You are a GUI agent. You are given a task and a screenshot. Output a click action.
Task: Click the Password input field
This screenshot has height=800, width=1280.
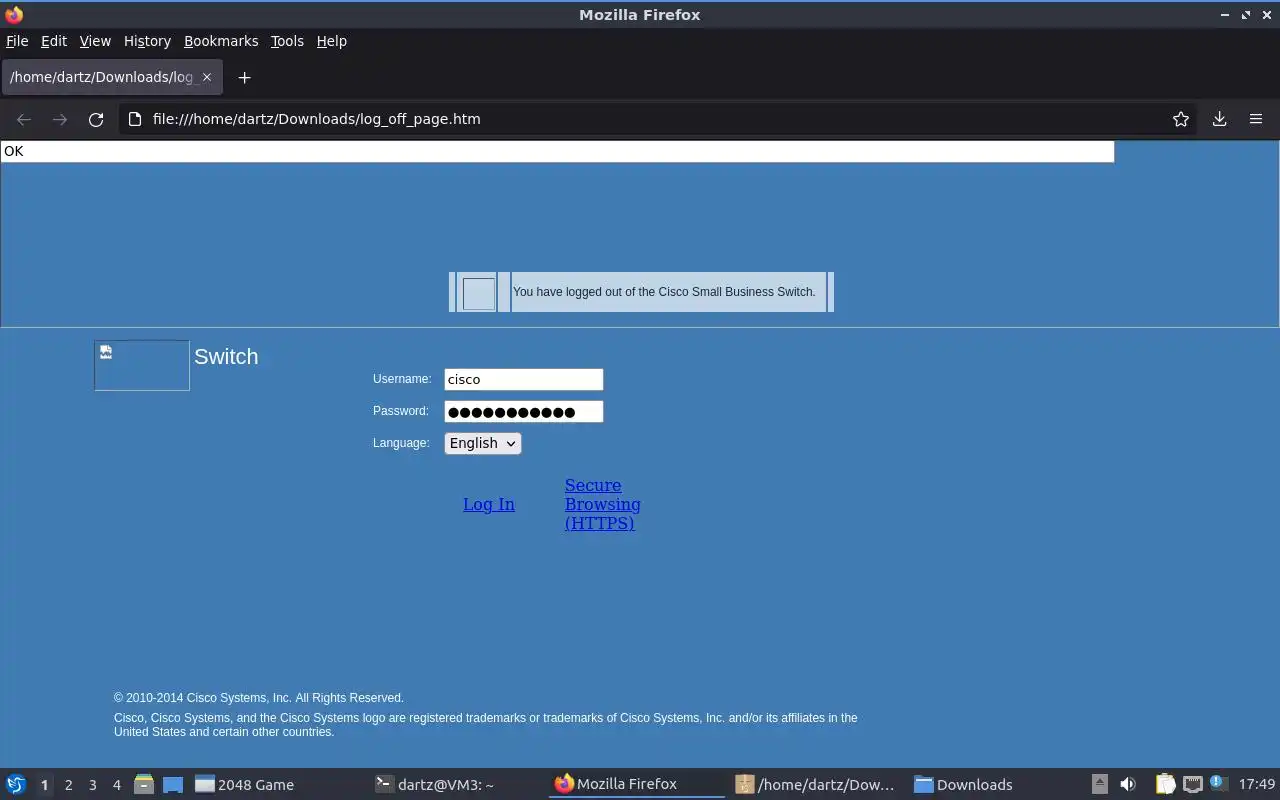[x=524, y=411]
